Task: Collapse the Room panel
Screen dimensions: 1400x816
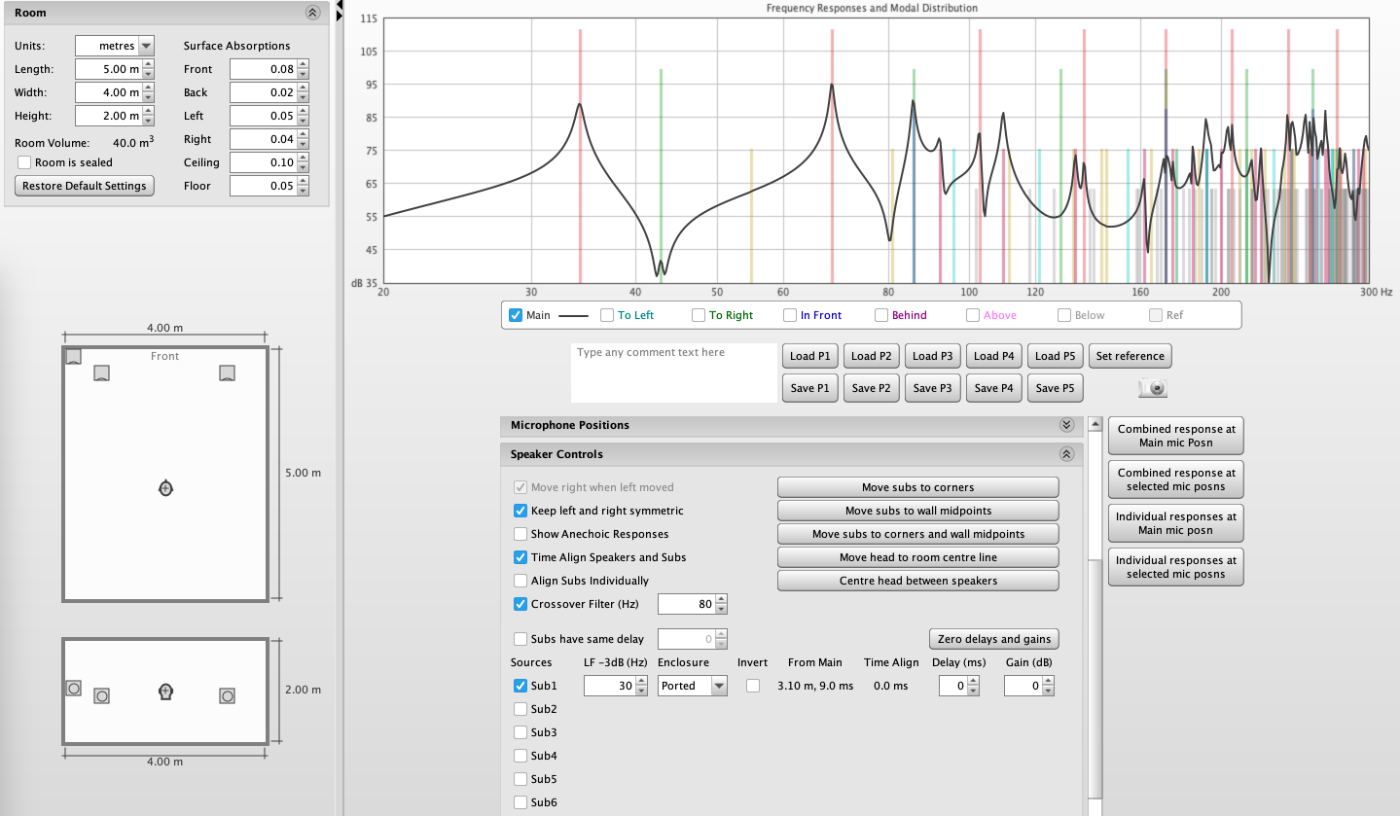Action: pyautogui.click(x=312, y=13)
